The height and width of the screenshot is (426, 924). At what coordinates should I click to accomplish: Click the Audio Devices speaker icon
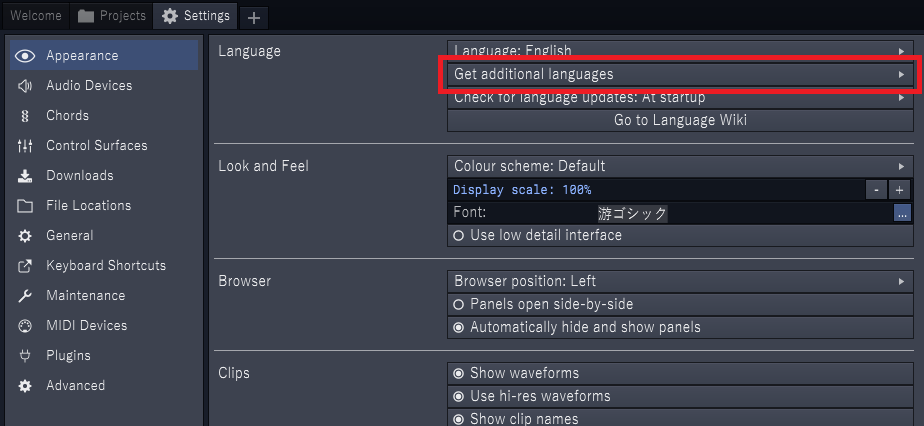coord(25,86)
